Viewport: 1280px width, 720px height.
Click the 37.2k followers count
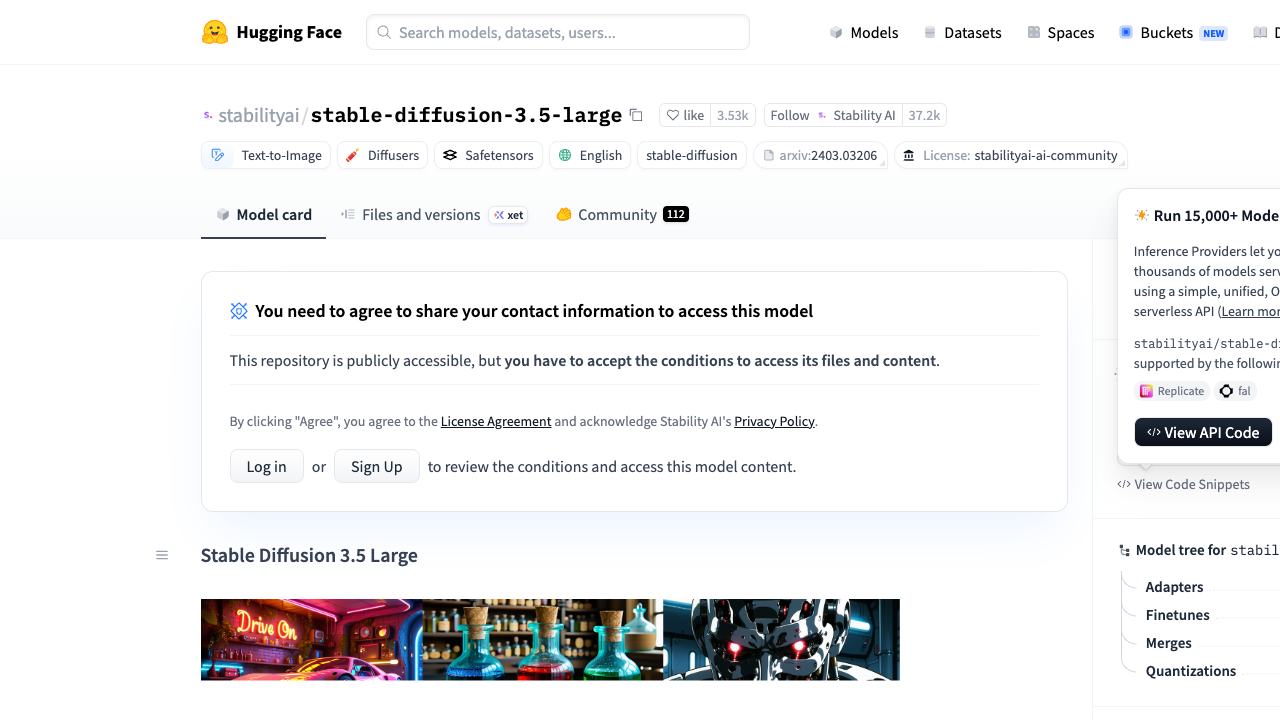(x=924, y=115)
